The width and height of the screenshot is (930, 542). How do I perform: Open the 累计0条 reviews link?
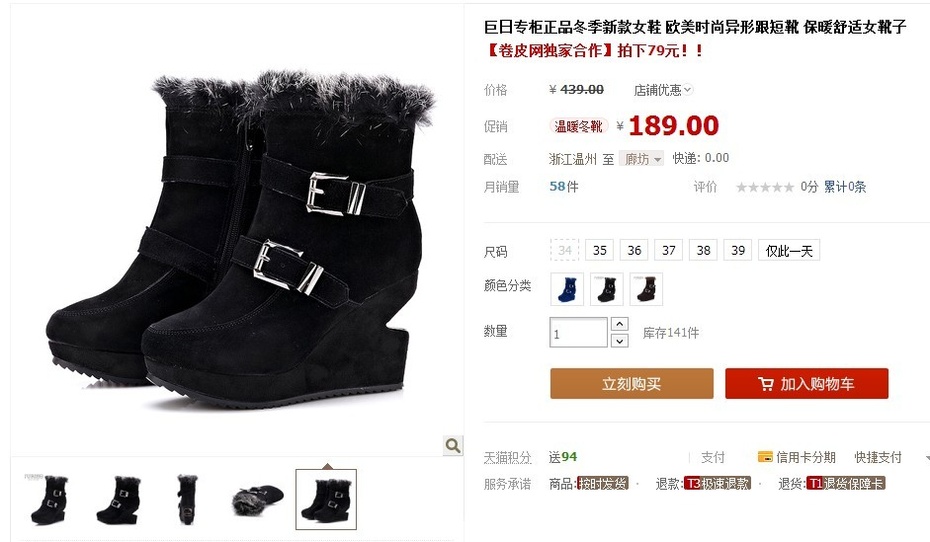(x=845, y=187)
